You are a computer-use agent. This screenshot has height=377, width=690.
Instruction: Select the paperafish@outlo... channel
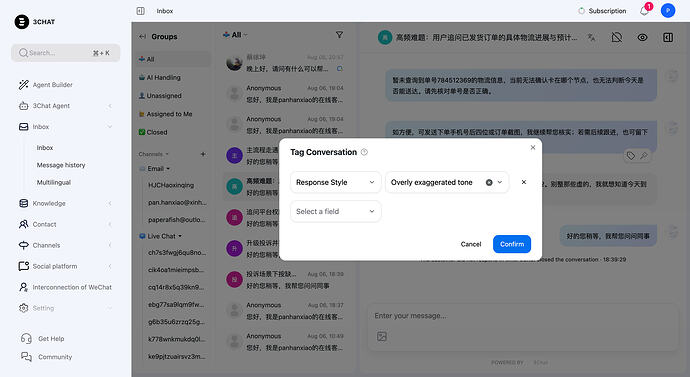click(x=177, y=220)
